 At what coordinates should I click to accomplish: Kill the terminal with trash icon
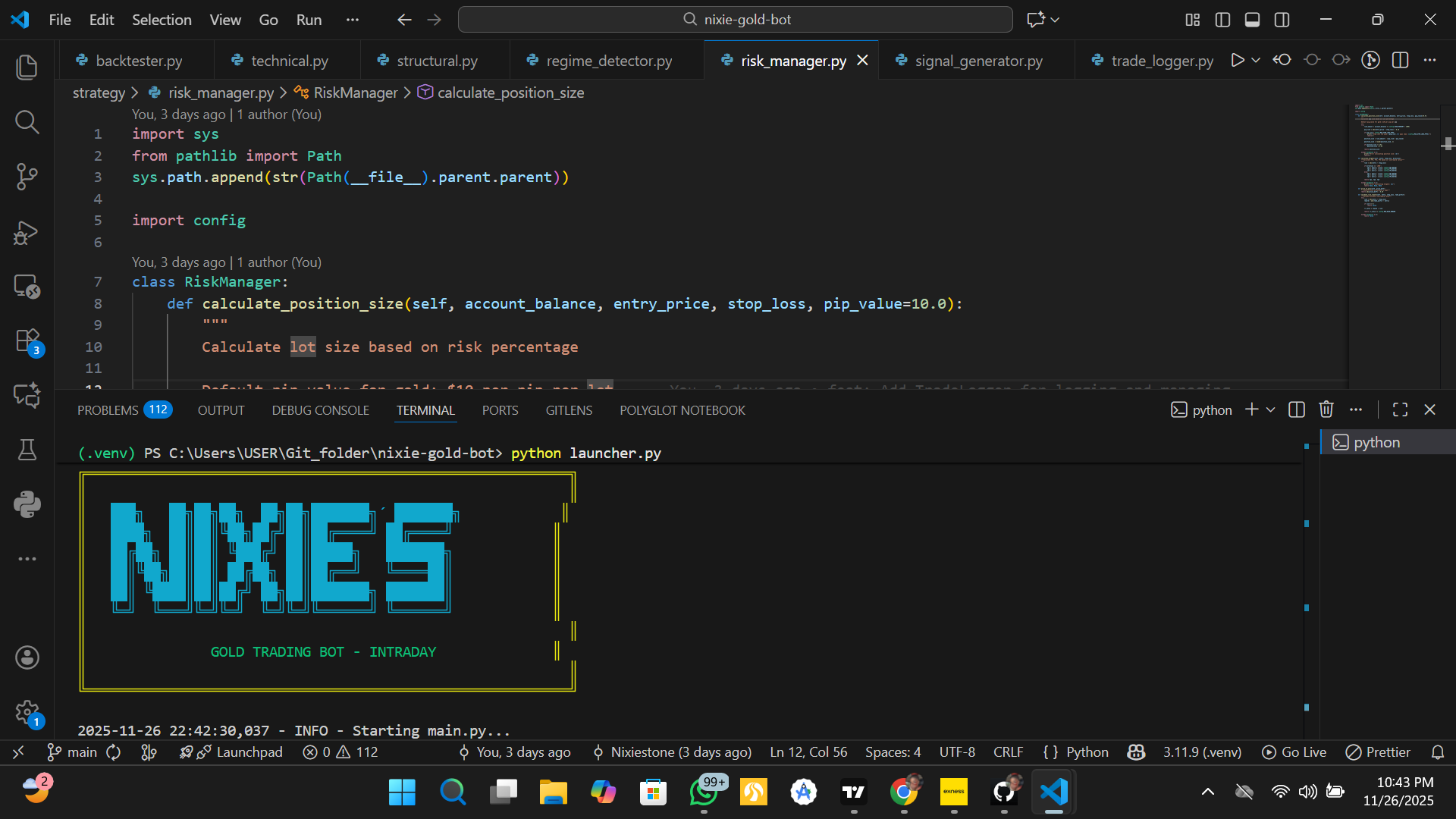coord(1326,409)
